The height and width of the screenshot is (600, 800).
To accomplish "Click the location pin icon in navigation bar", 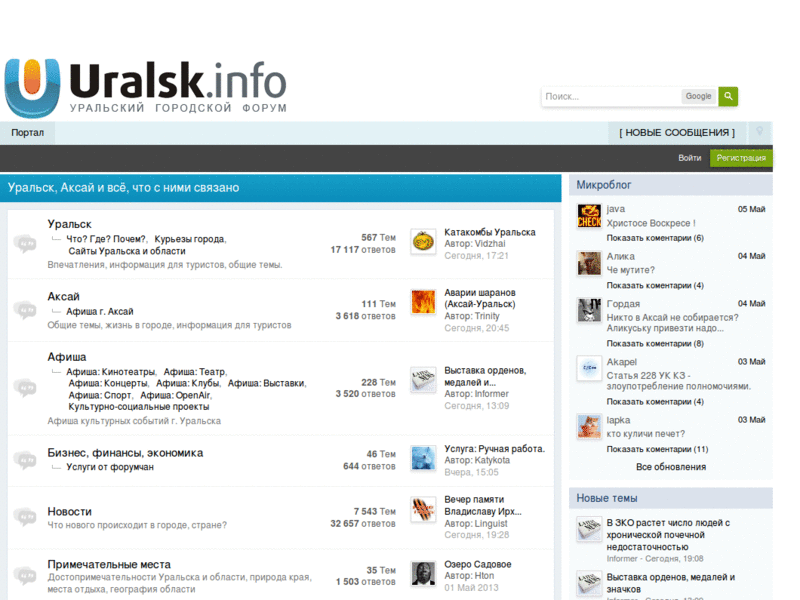I will coord(759,132).
